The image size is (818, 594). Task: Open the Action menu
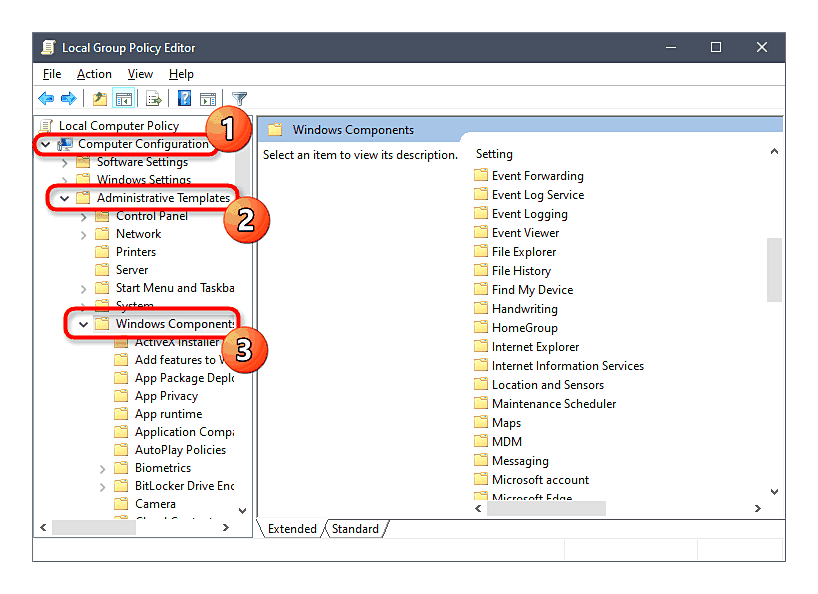pyautogui.click(x=94, y=74)
